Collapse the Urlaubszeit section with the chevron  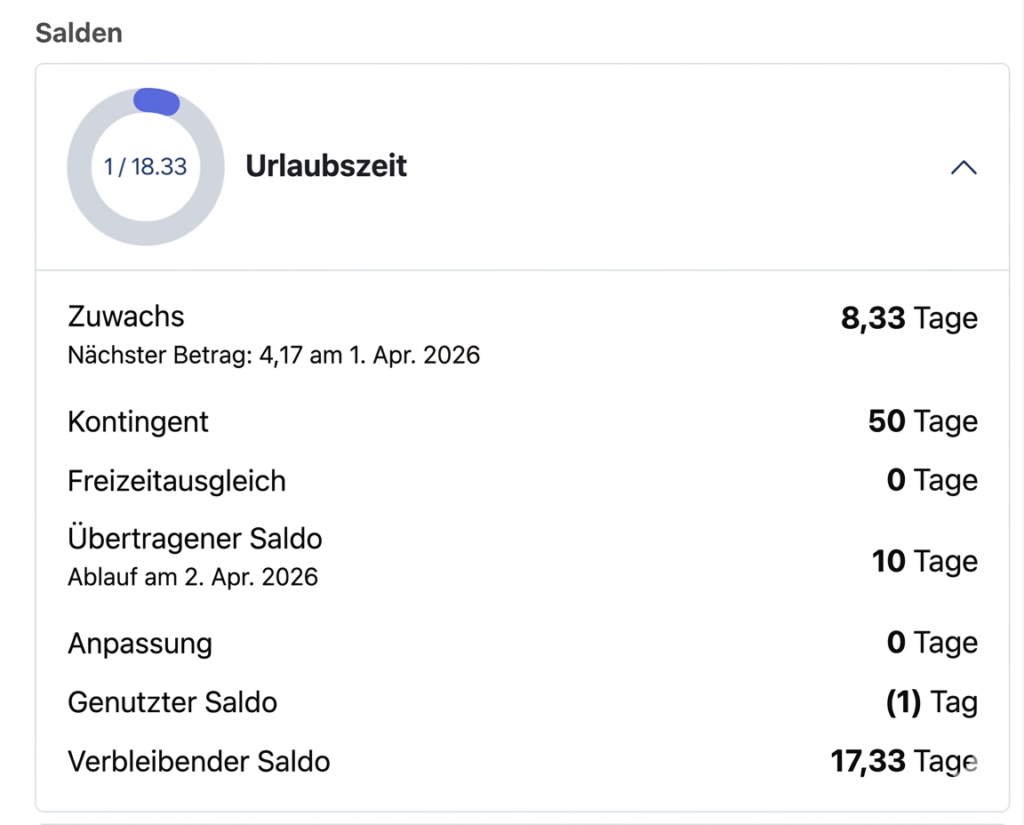click(963, 168)
